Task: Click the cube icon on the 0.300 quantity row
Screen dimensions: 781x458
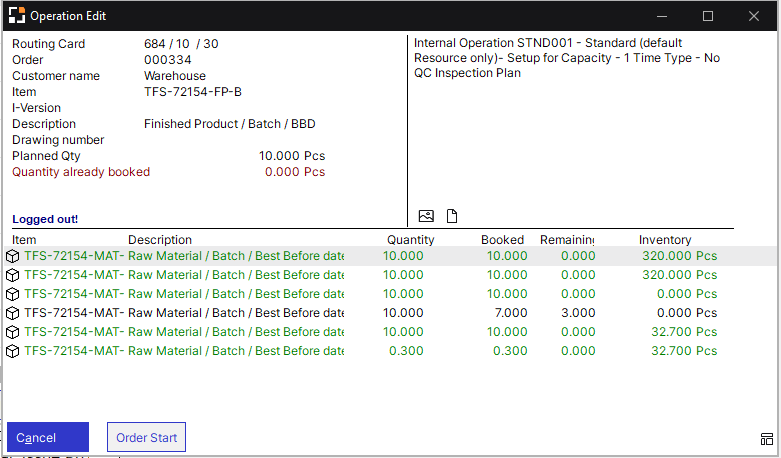Action: tap(13, 351)
